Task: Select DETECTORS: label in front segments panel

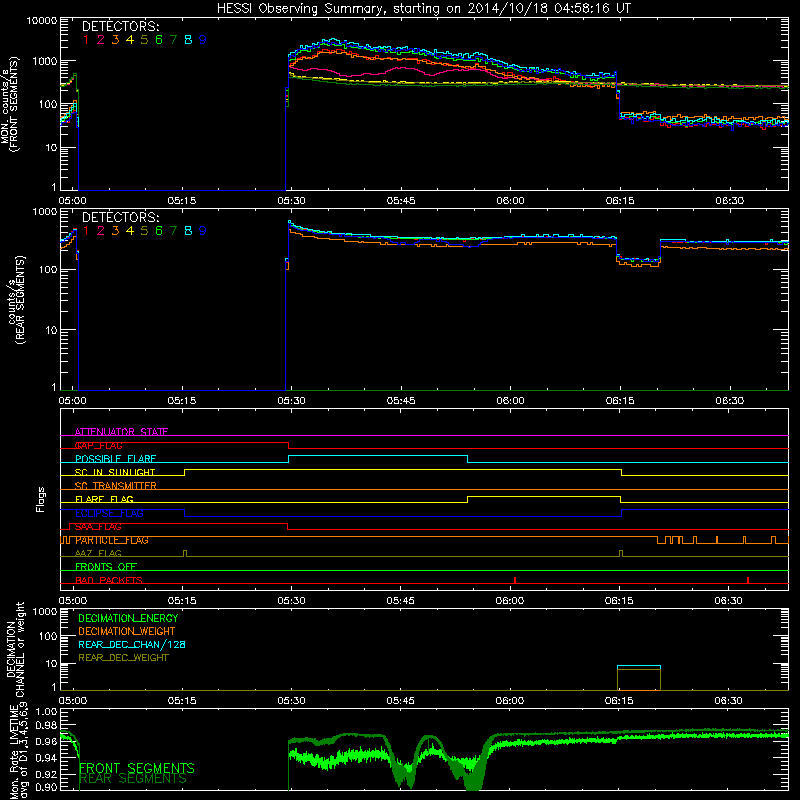Action: click(x=121, y=26)
